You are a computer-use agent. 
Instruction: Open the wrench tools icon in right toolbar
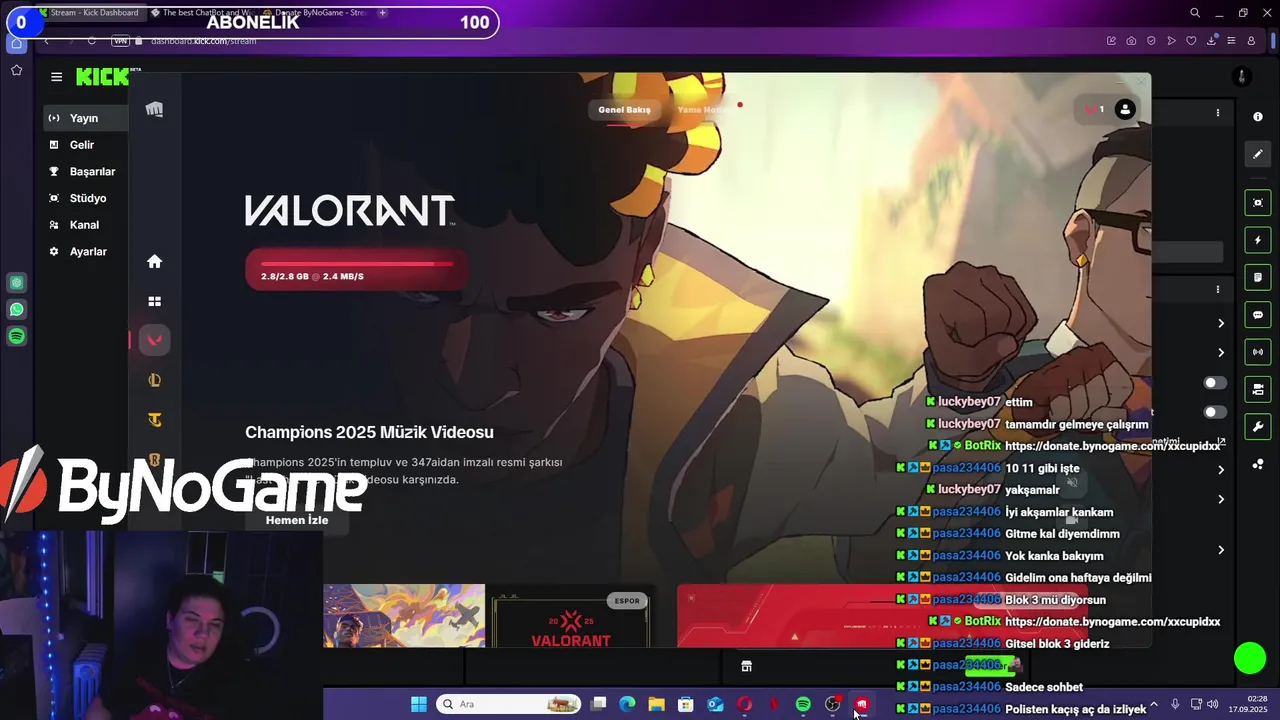coord(1258,427)
